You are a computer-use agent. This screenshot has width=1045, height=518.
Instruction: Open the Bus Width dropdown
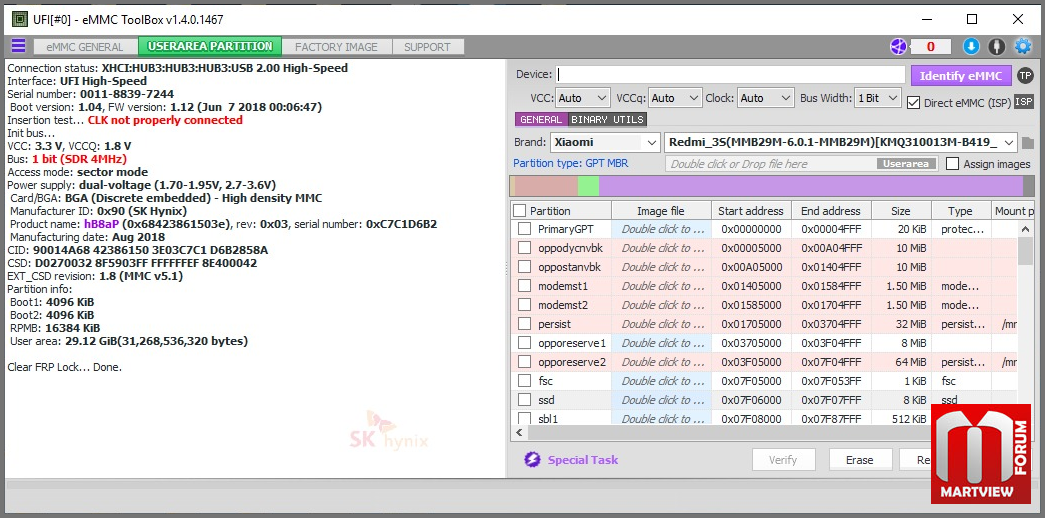tap(878, 98)
